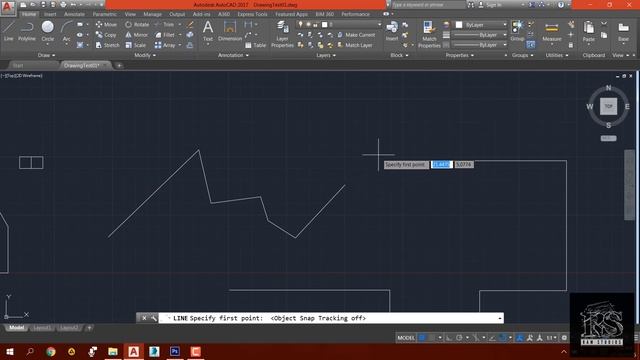Expand the Annotation panel
Viewport: 640px width, 360px height.
pyautogui.click(x=233, y=55)
